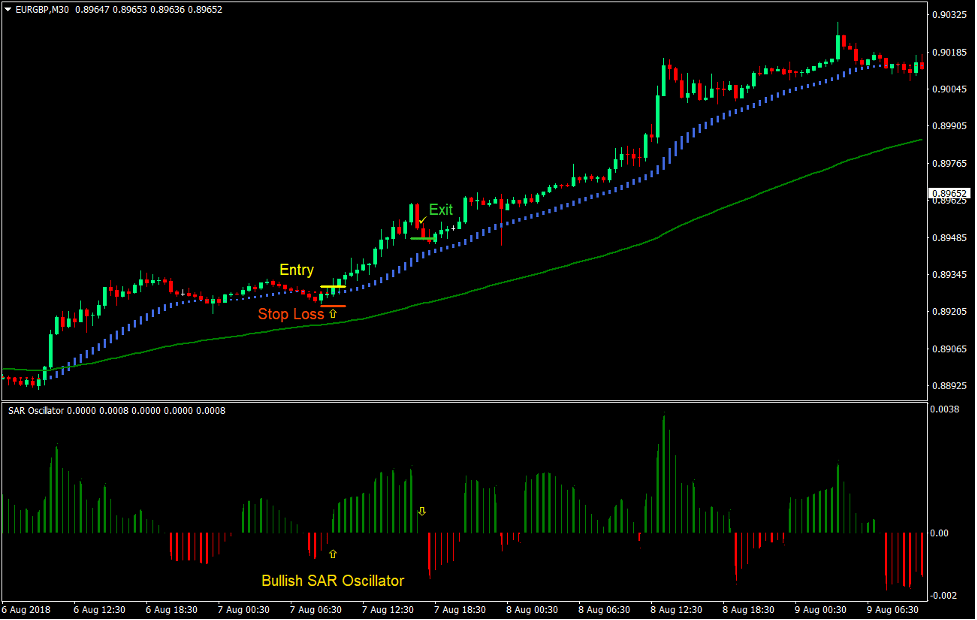Click the Bullish SAR Oscillator text
Screen dimensions: 977x620
(x=332, y=580)
